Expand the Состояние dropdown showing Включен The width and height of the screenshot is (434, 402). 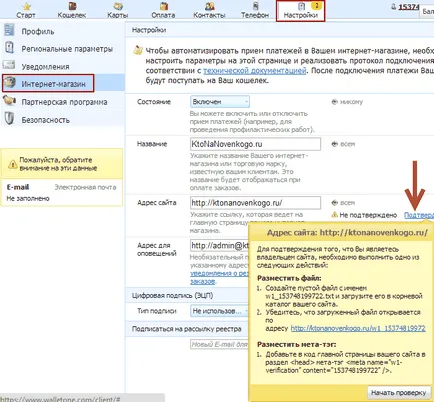click(x=220, y=102)
